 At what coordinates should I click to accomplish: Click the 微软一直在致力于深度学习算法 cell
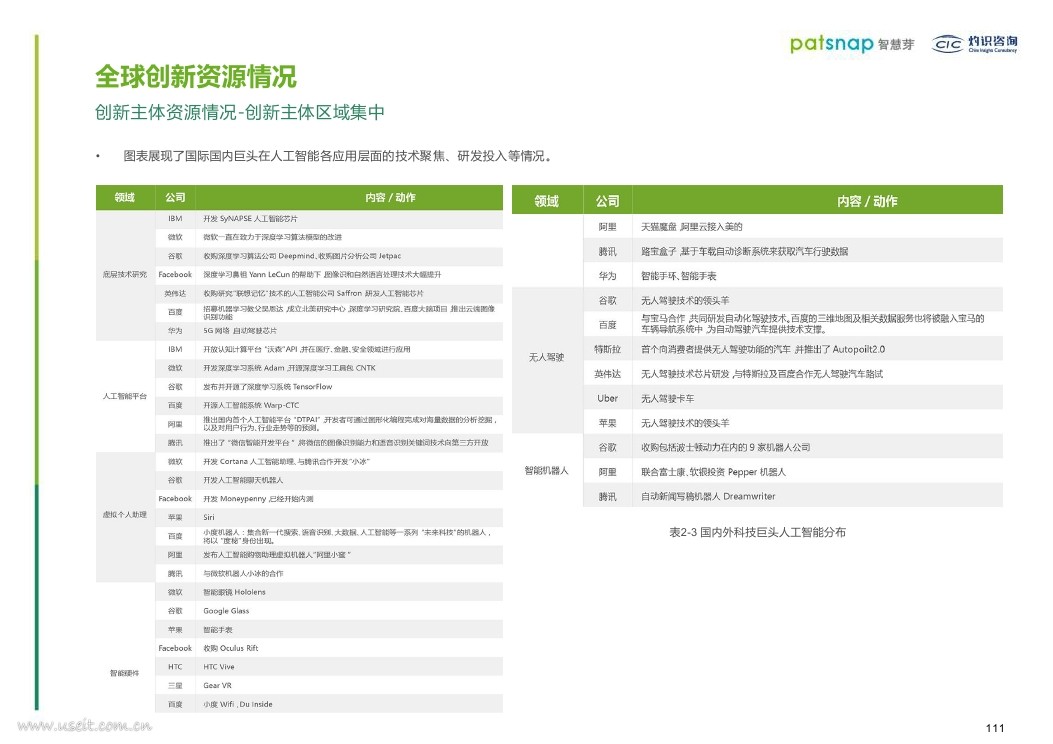point(349,237)
